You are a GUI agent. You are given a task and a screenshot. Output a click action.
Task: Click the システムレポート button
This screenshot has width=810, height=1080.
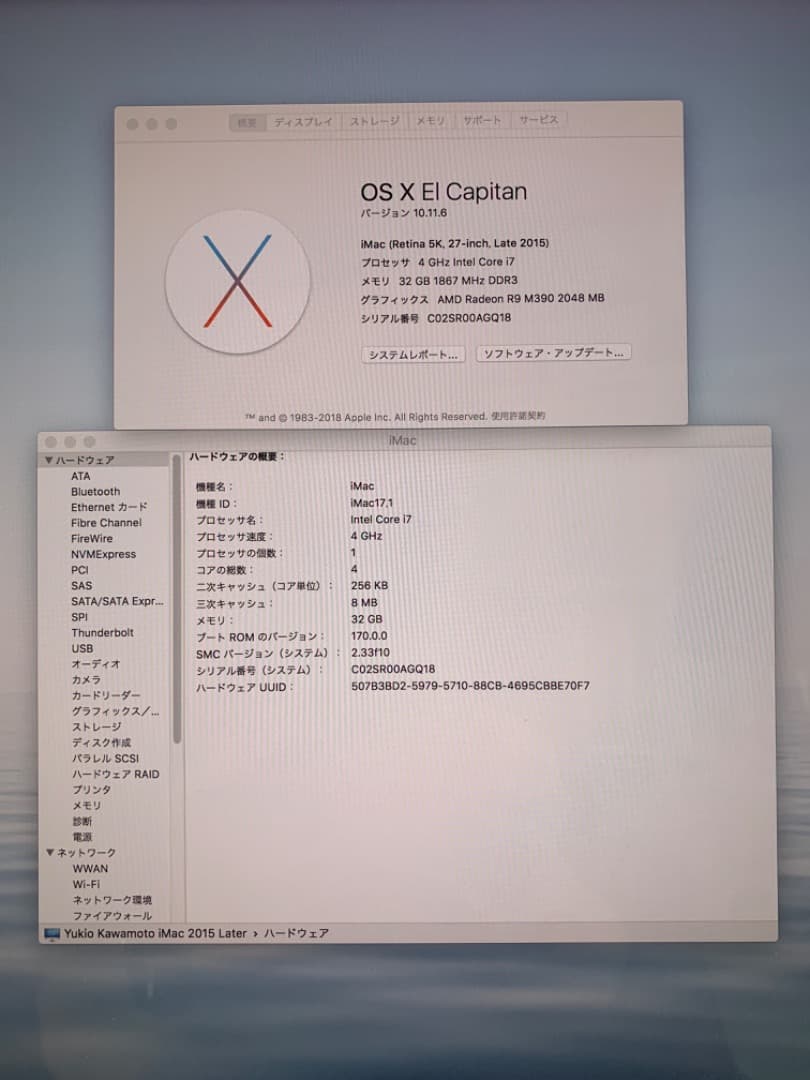(413, 354)
